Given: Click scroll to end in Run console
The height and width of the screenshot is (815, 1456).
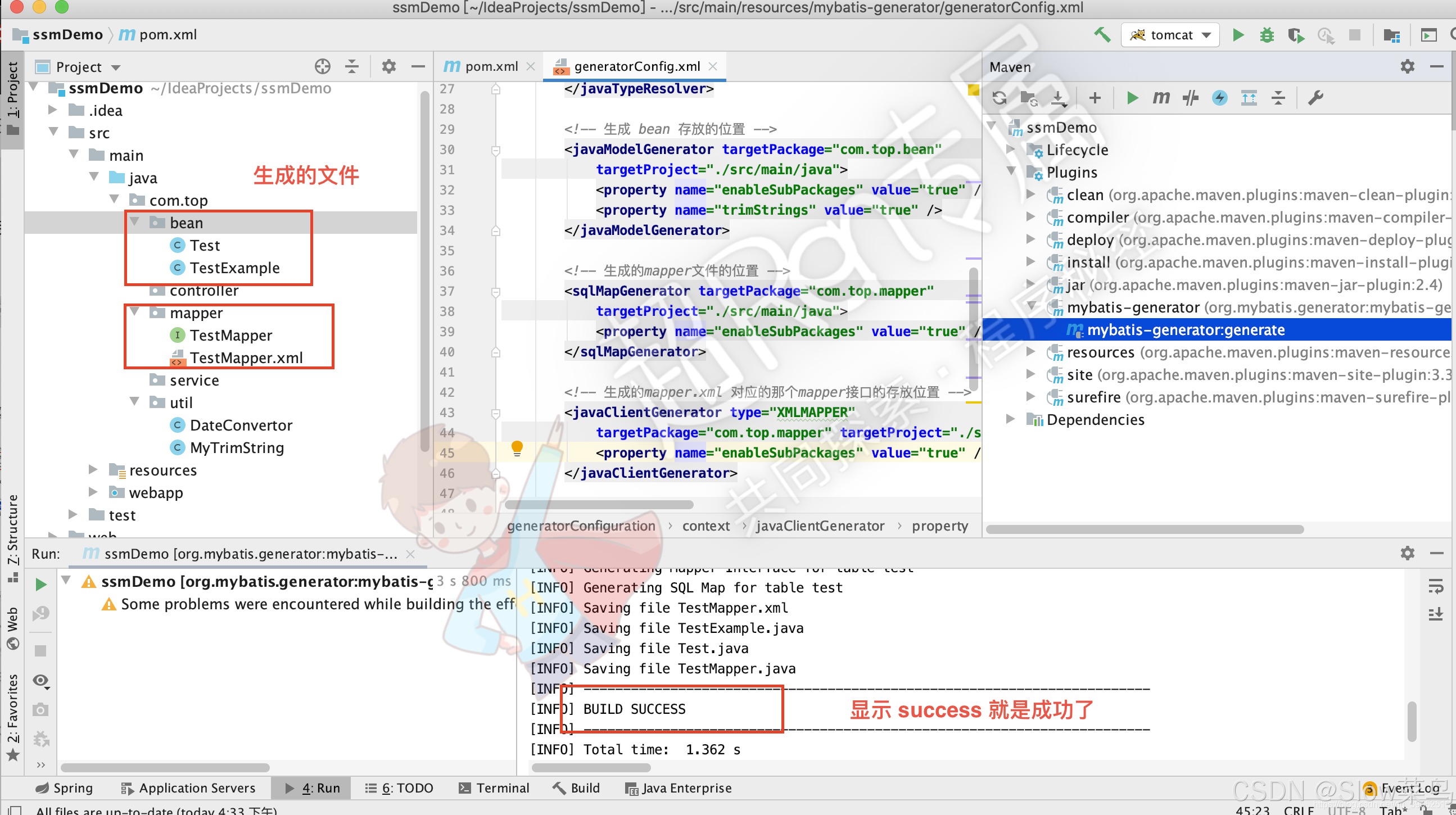Looking at the screenshot, I should pyautogui.click(x=1436, y=614).
